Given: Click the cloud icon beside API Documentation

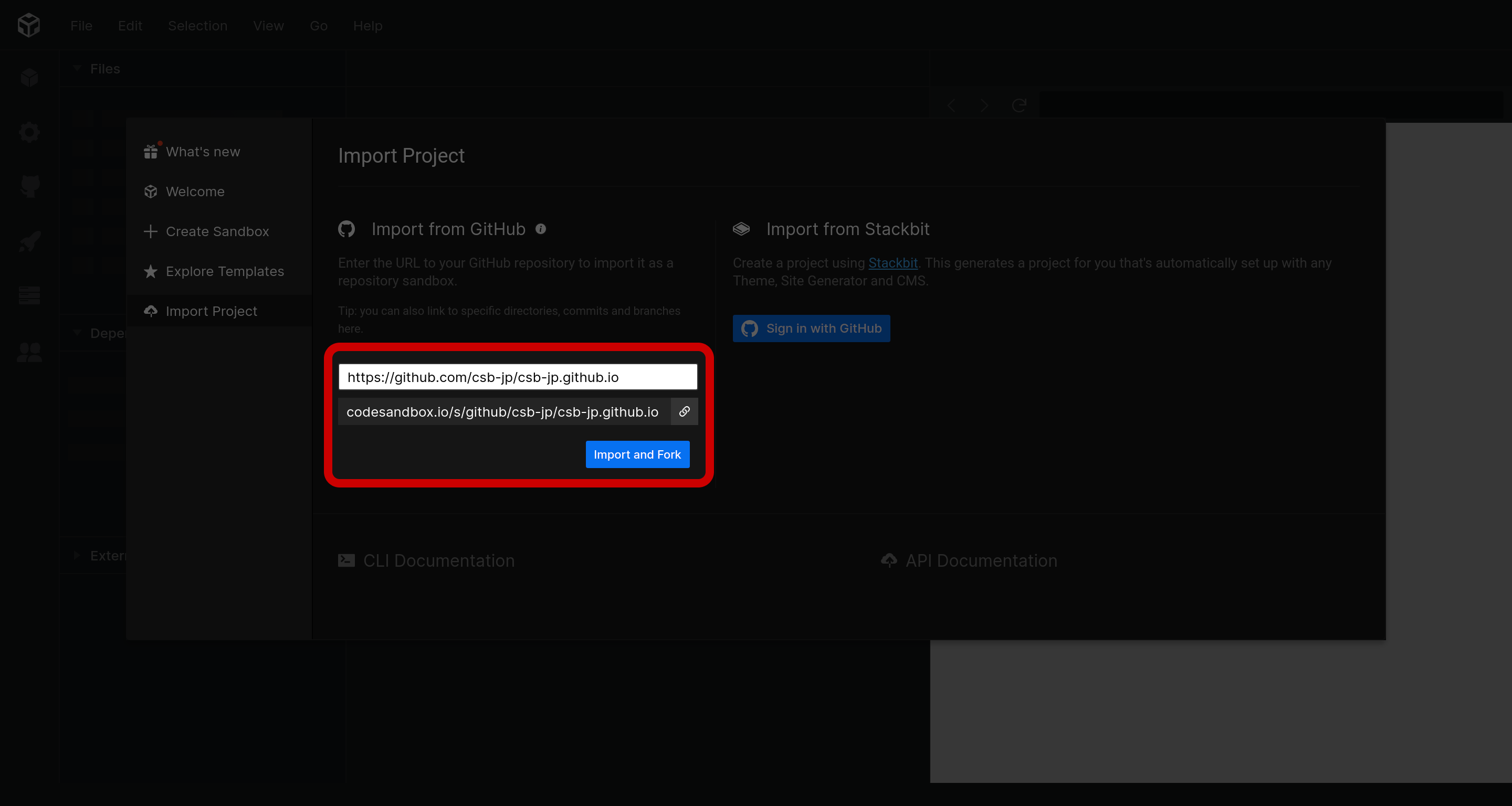Looking at the screenshot, I should [889, 560].
